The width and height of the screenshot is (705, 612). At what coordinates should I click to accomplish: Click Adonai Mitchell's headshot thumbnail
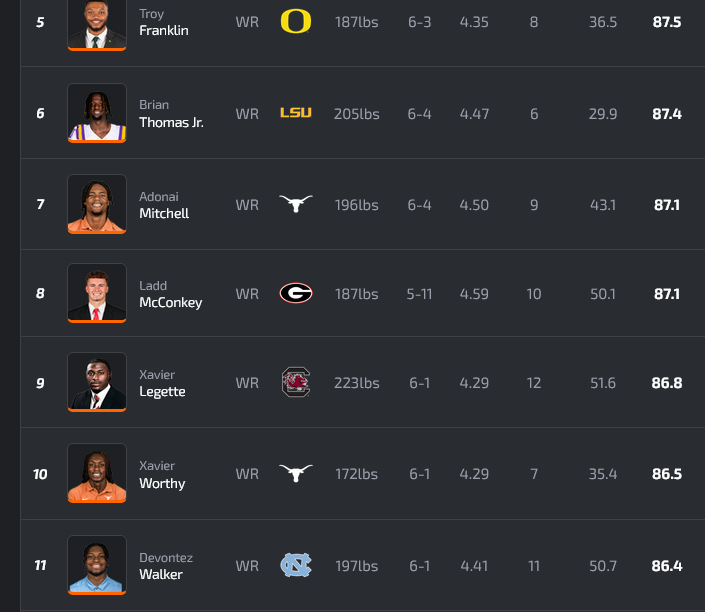pos(97,204)
